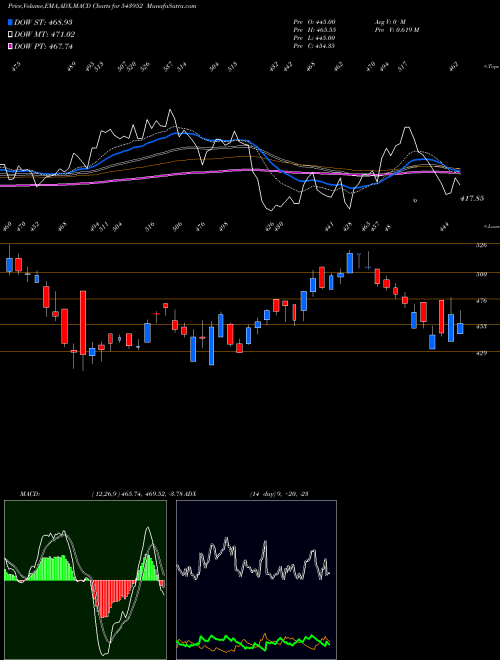Click the 429 price axis label
The height and width of the screenshot is (660, 500).
coord(482,353)
